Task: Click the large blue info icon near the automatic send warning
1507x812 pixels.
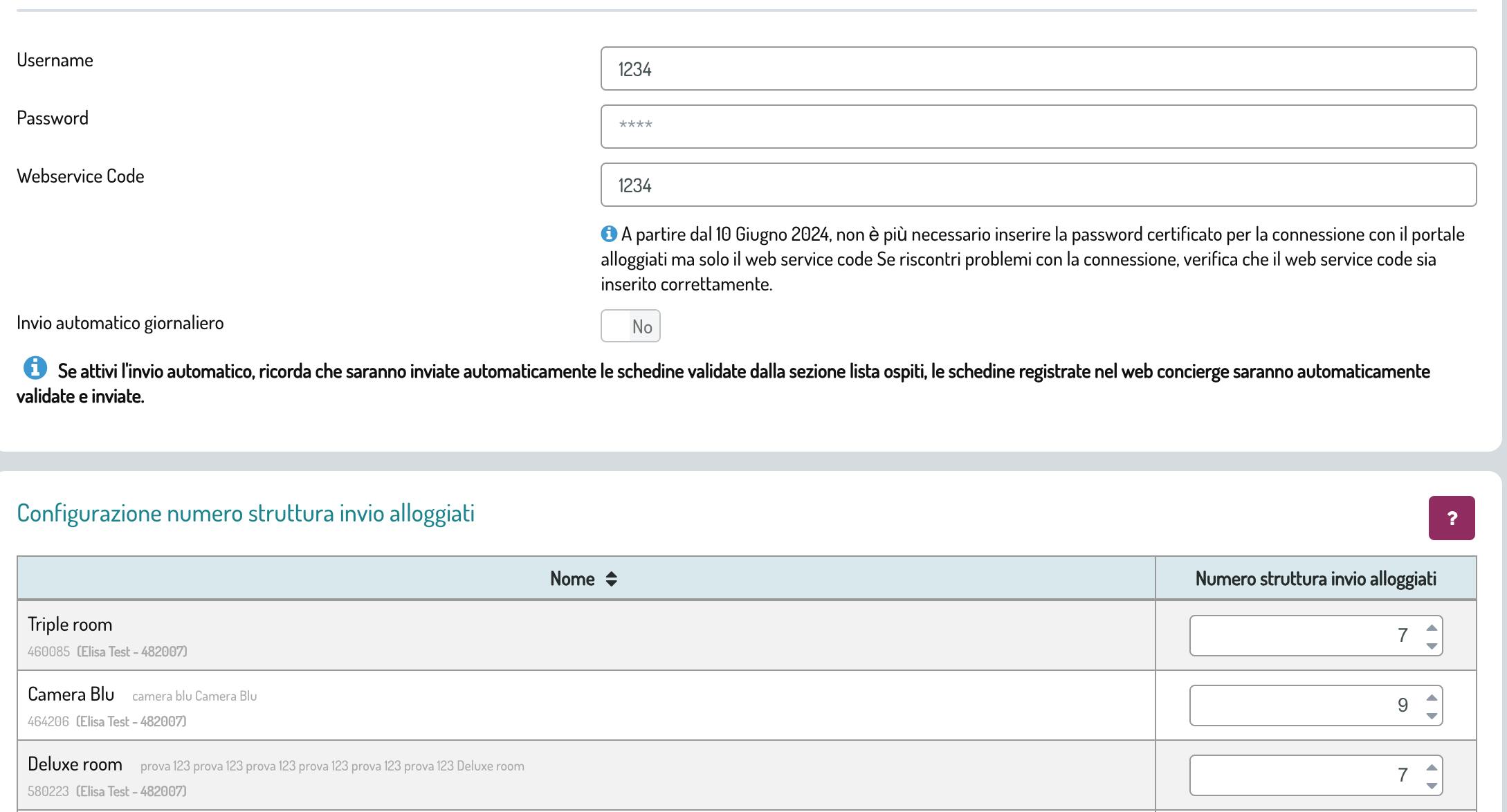Action: [35, 368]
